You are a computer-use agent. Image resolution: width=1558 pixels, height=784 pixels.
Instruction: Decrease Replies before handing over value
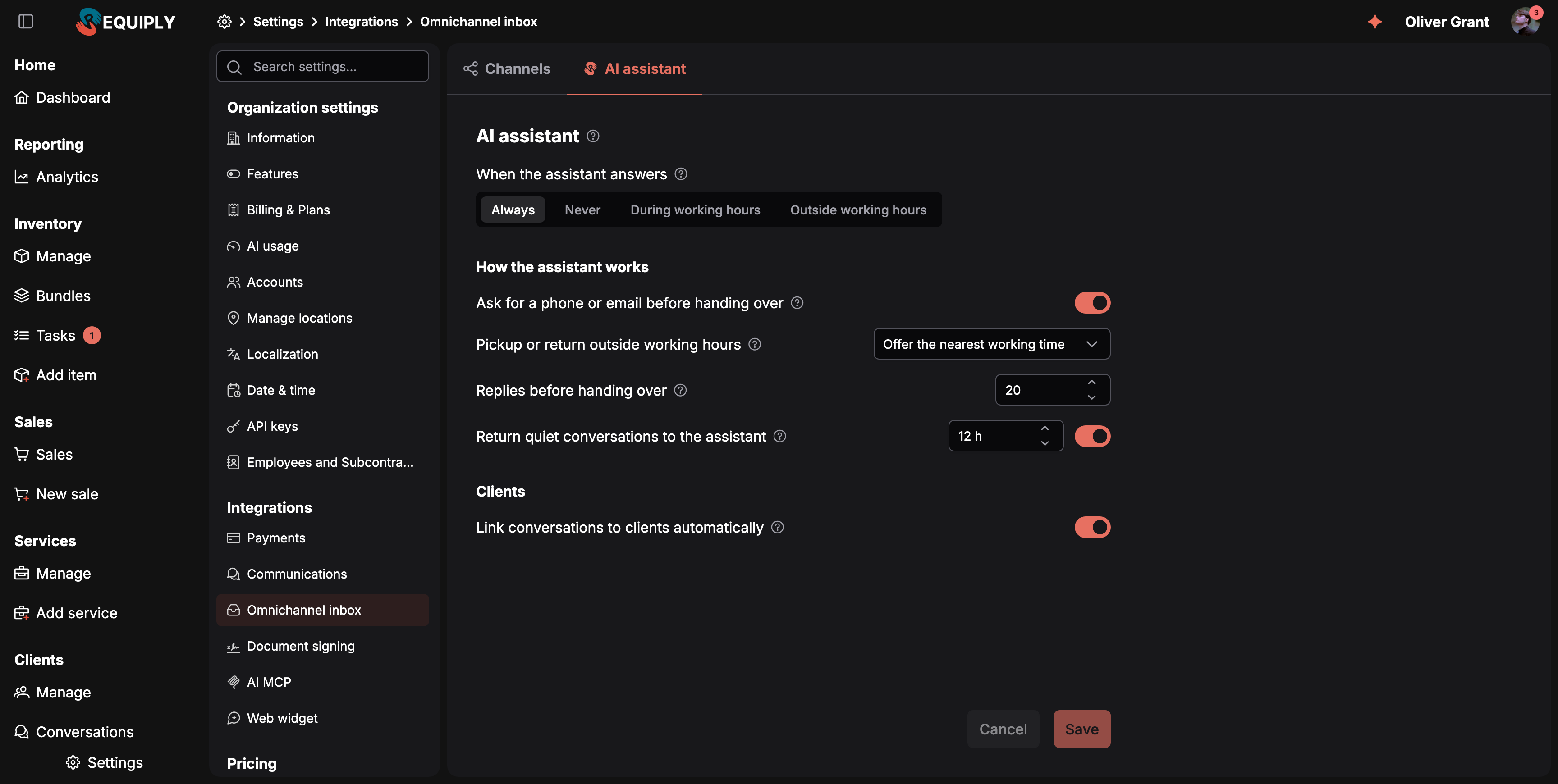coord(1092,397)
